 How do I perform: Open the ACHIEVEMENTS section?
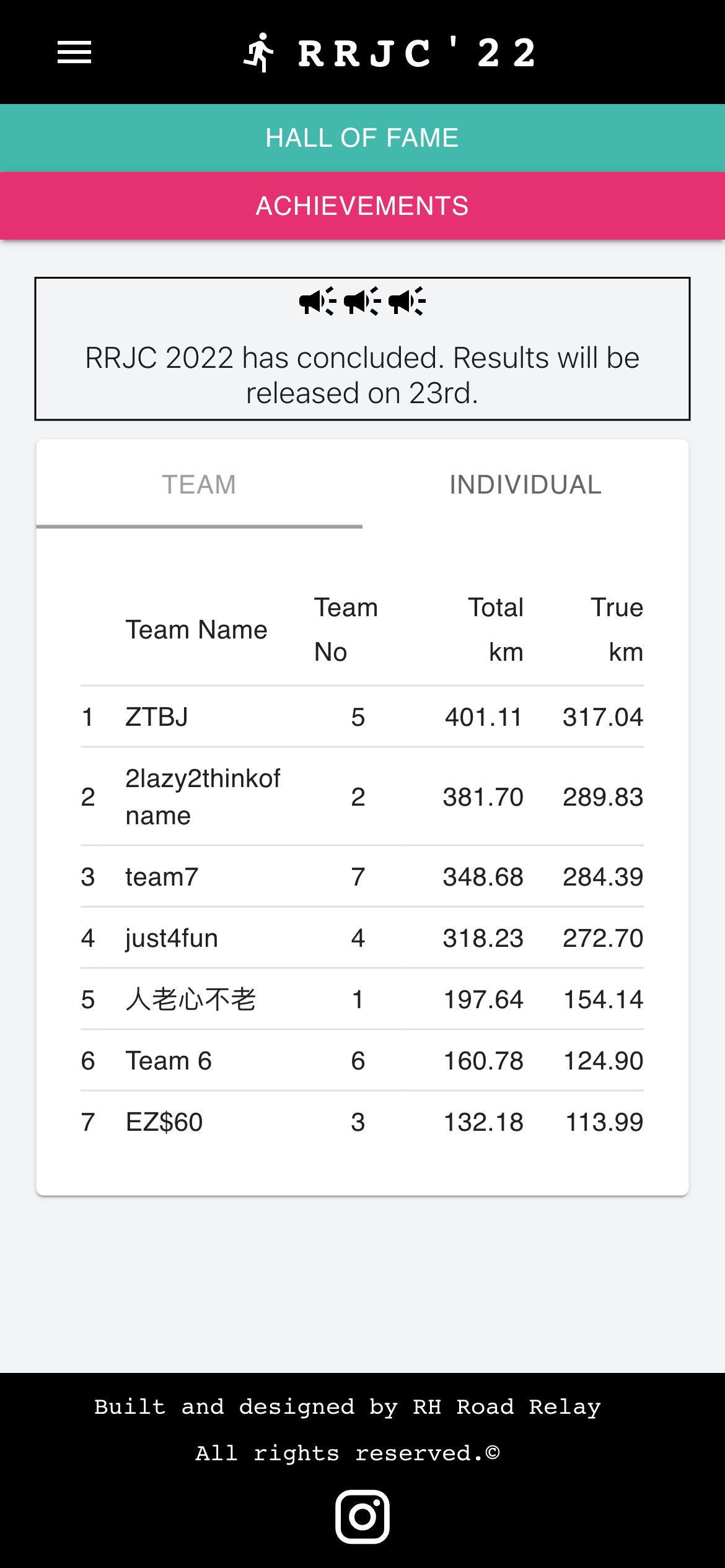362,206
